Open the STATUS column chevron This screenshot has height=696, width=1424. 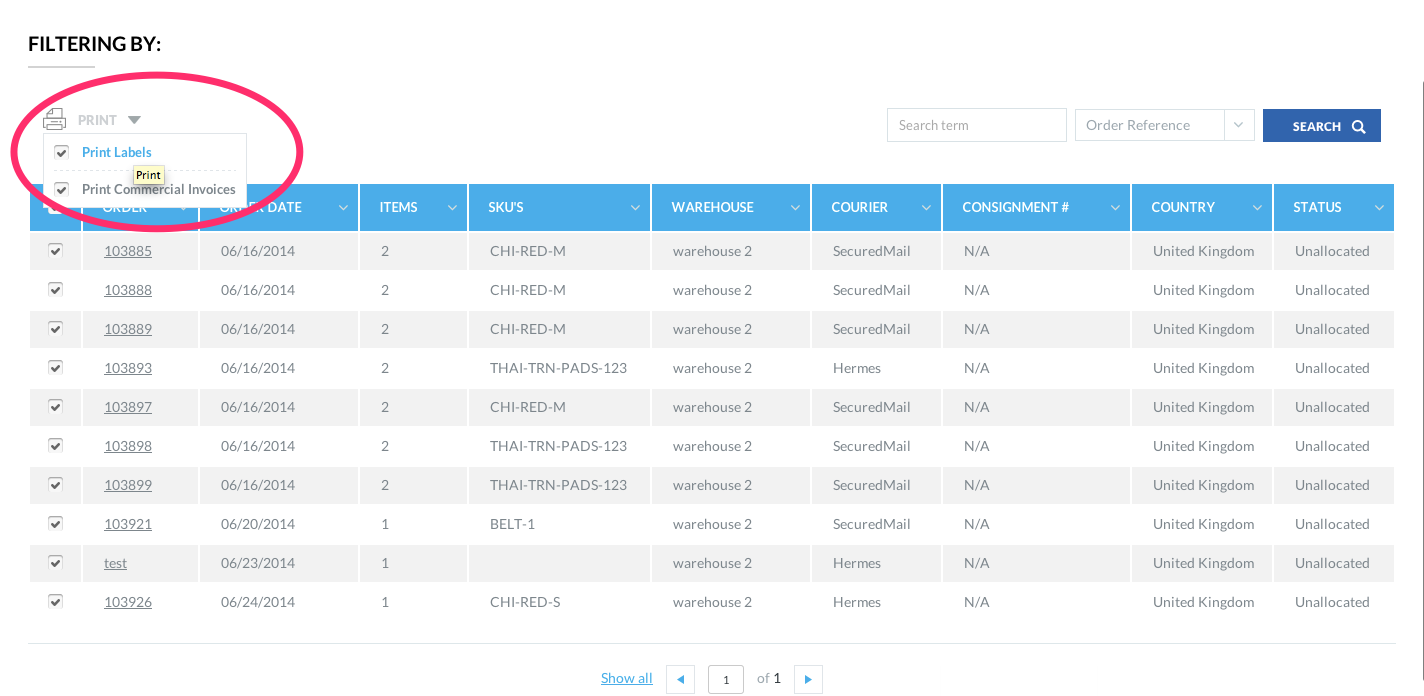tap(1380, 208)
